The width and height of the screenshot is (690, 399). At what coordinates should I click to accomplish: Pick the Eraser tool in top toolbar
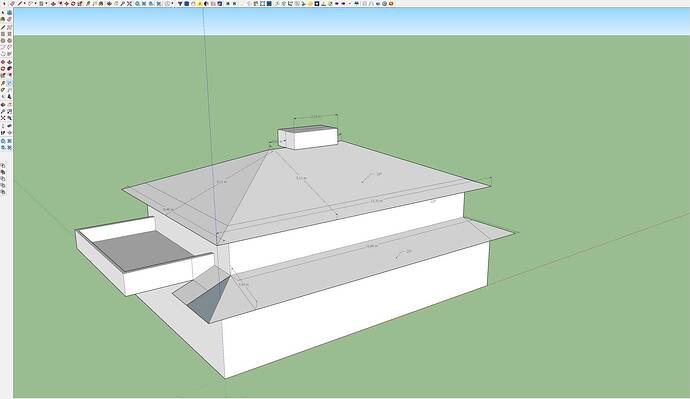coord(12,4)
